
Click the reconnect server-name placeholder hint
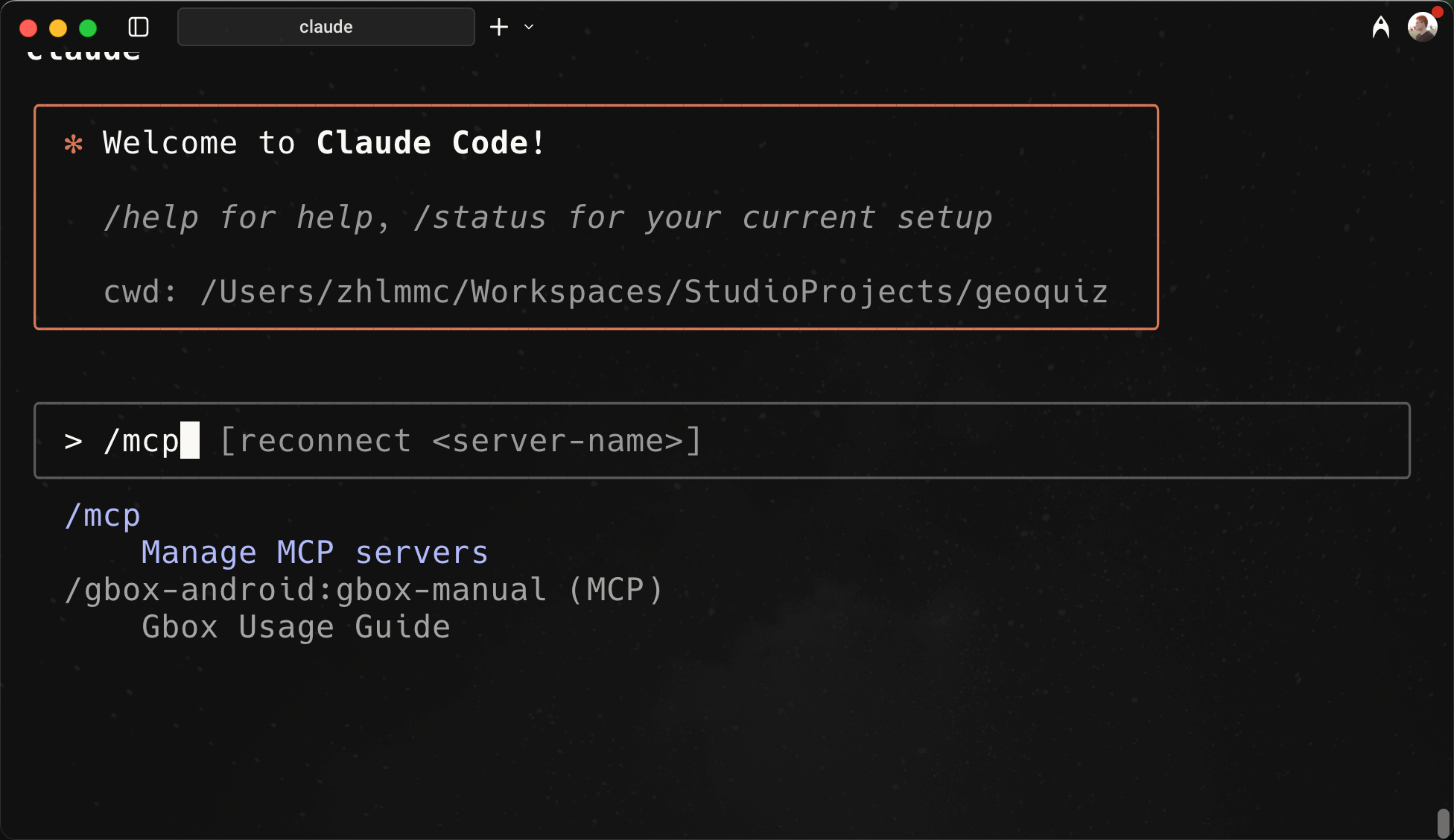[461, 441]
